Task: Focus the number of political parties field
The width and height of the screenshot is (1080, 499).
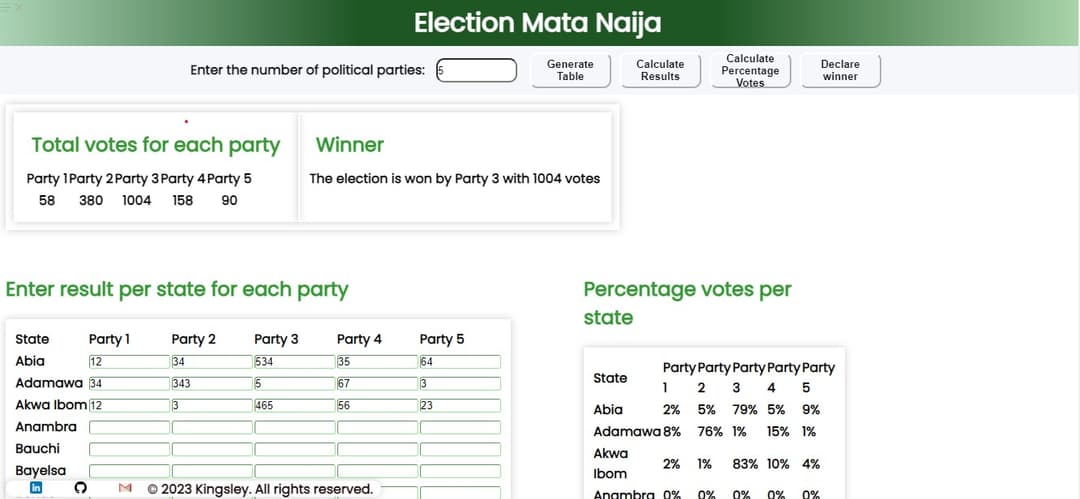Action: click(477, 70)
